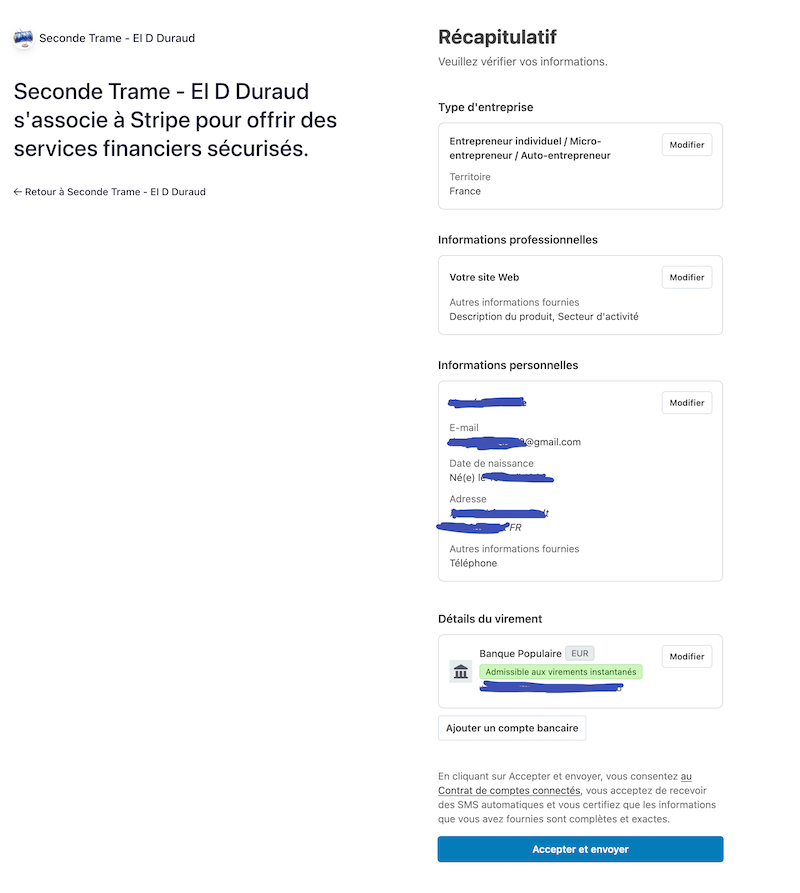Select the Votre site Web entry
This screenshot has height=893, width=800.
485,277
